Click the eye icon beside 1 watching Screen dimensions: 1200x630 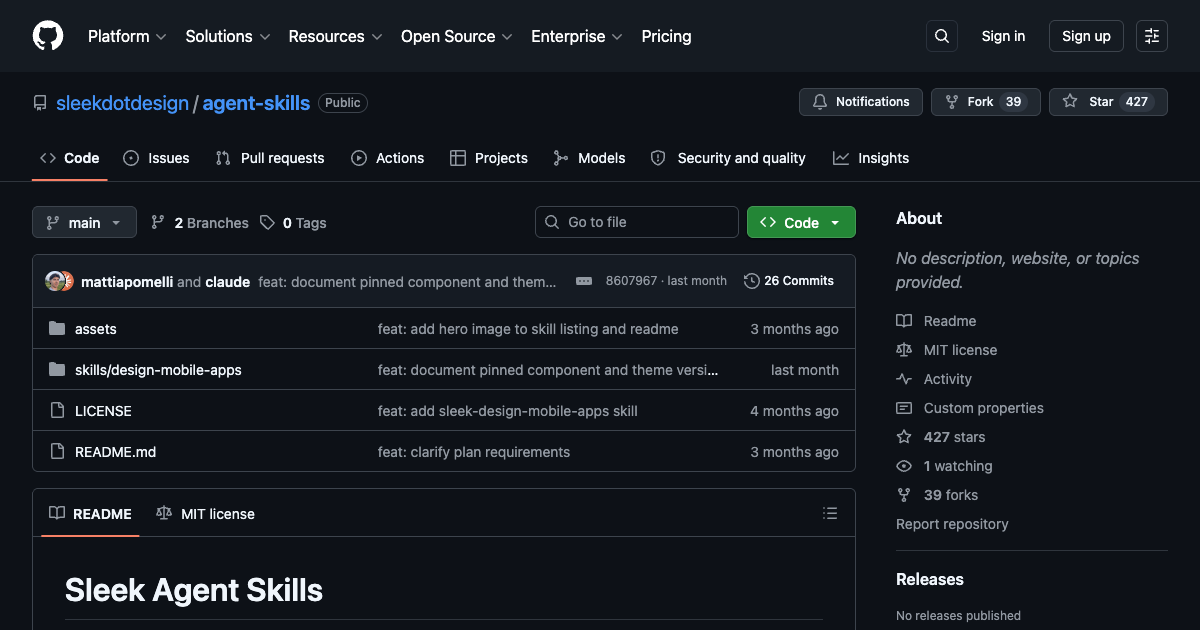click(x=904, y=466)
